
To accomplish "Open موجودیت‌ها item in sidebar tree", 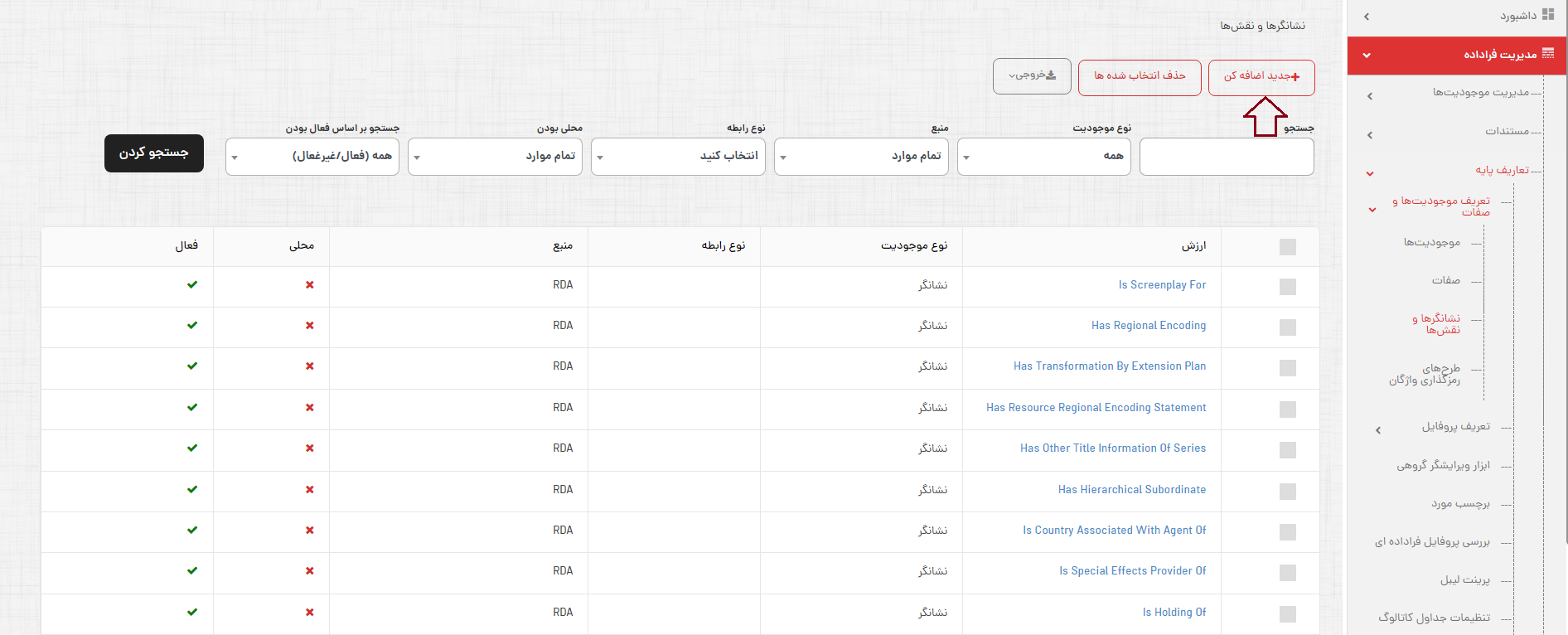I will [x=1431, y=242].
